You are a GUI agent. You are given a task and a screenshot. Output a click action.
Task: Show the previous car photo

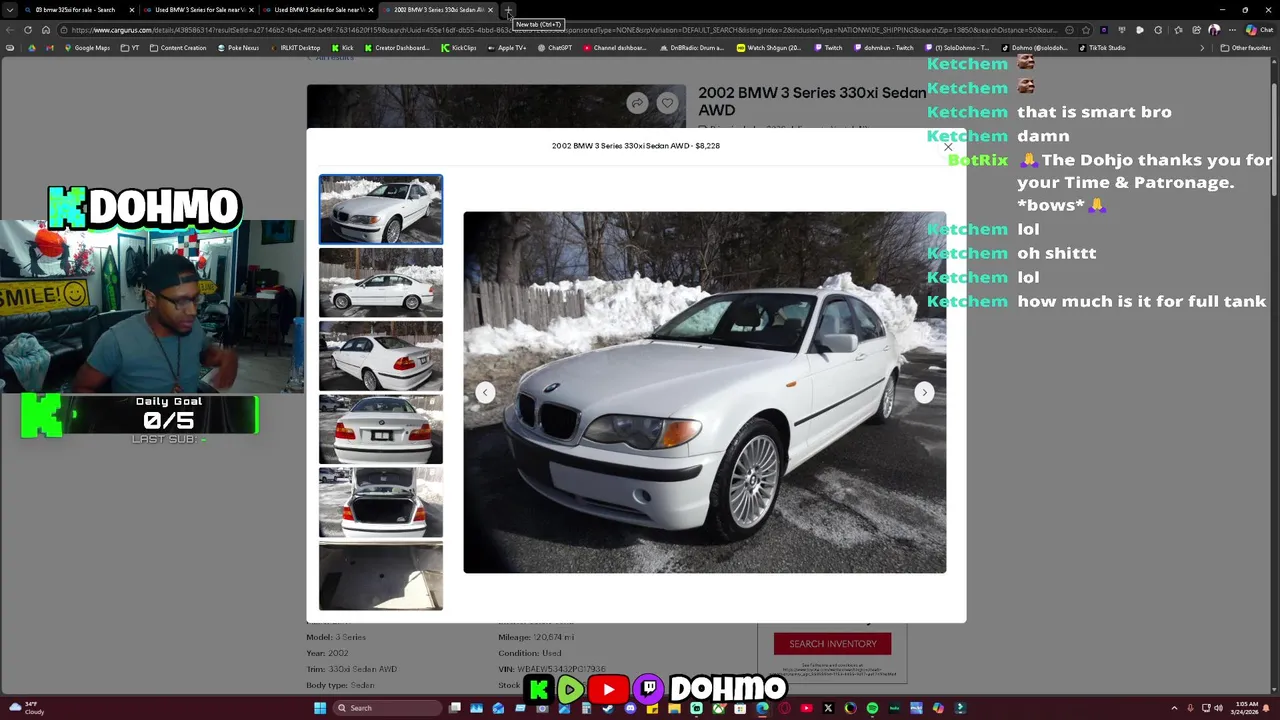coord(485,392)
